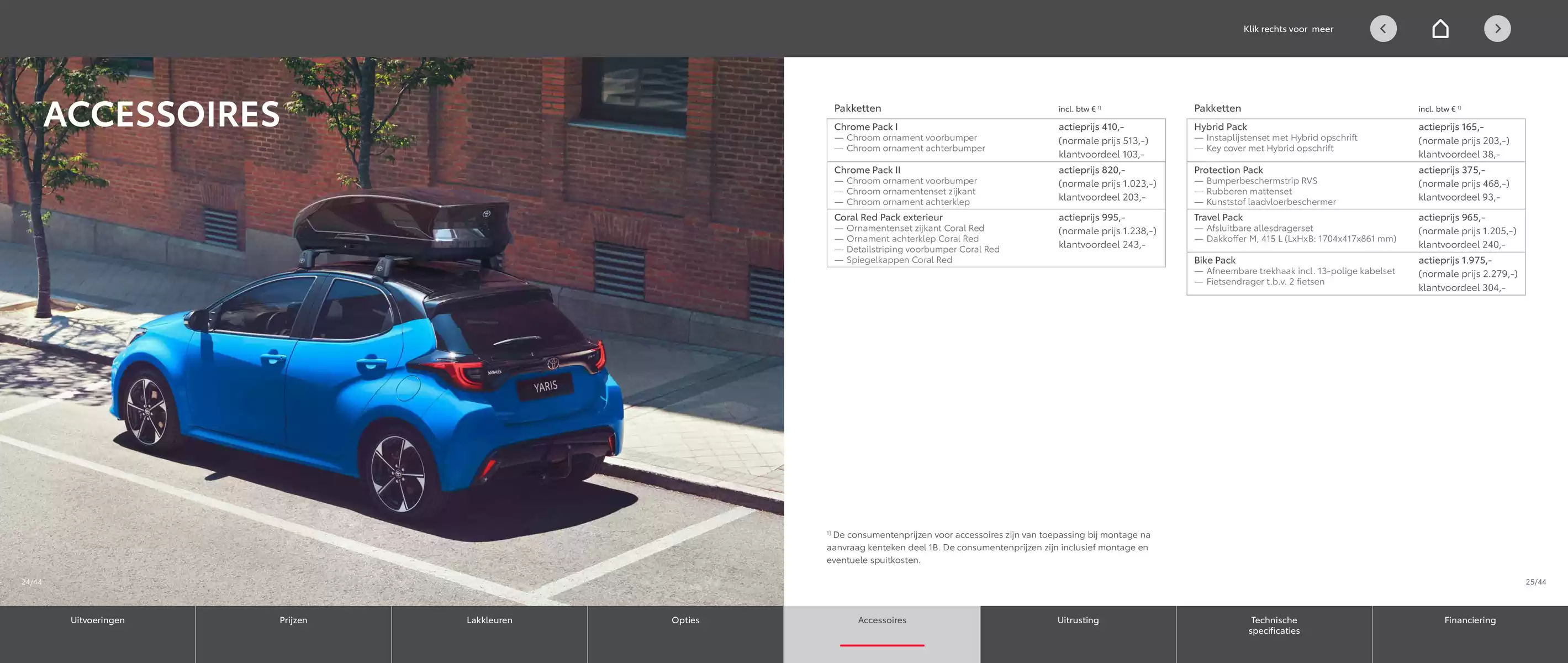Screen dimensions: 1568x663
Task: Select the Travel Pack row
Action: 1355,231
